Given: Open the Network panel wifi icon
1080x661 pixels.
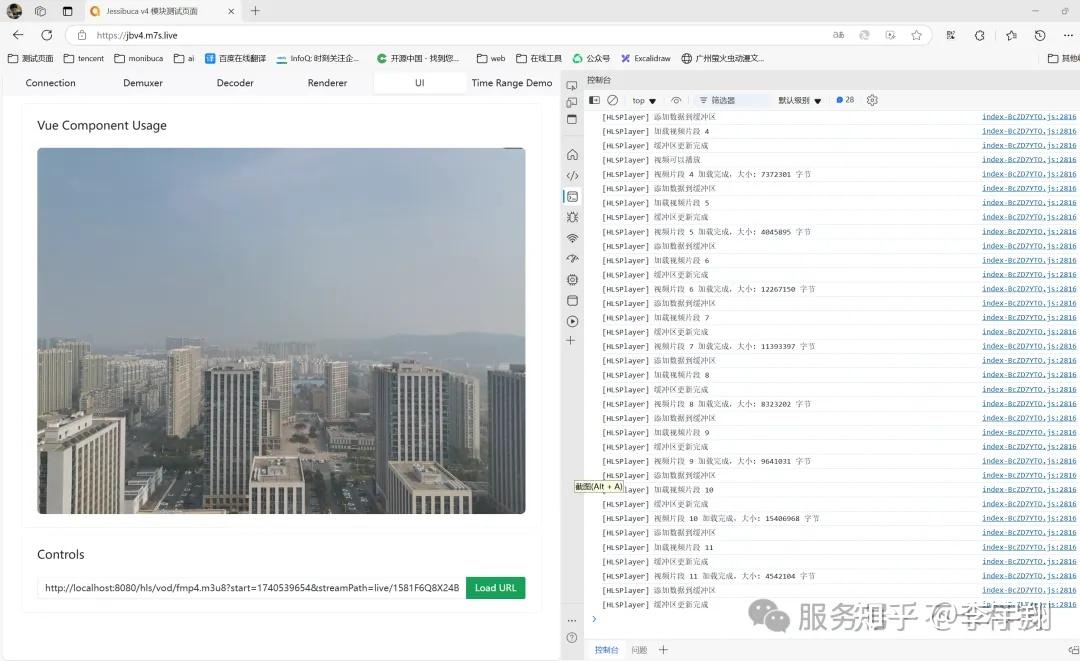Looking at the screenshot, I should pyautogui.click(x=572, y=236).
